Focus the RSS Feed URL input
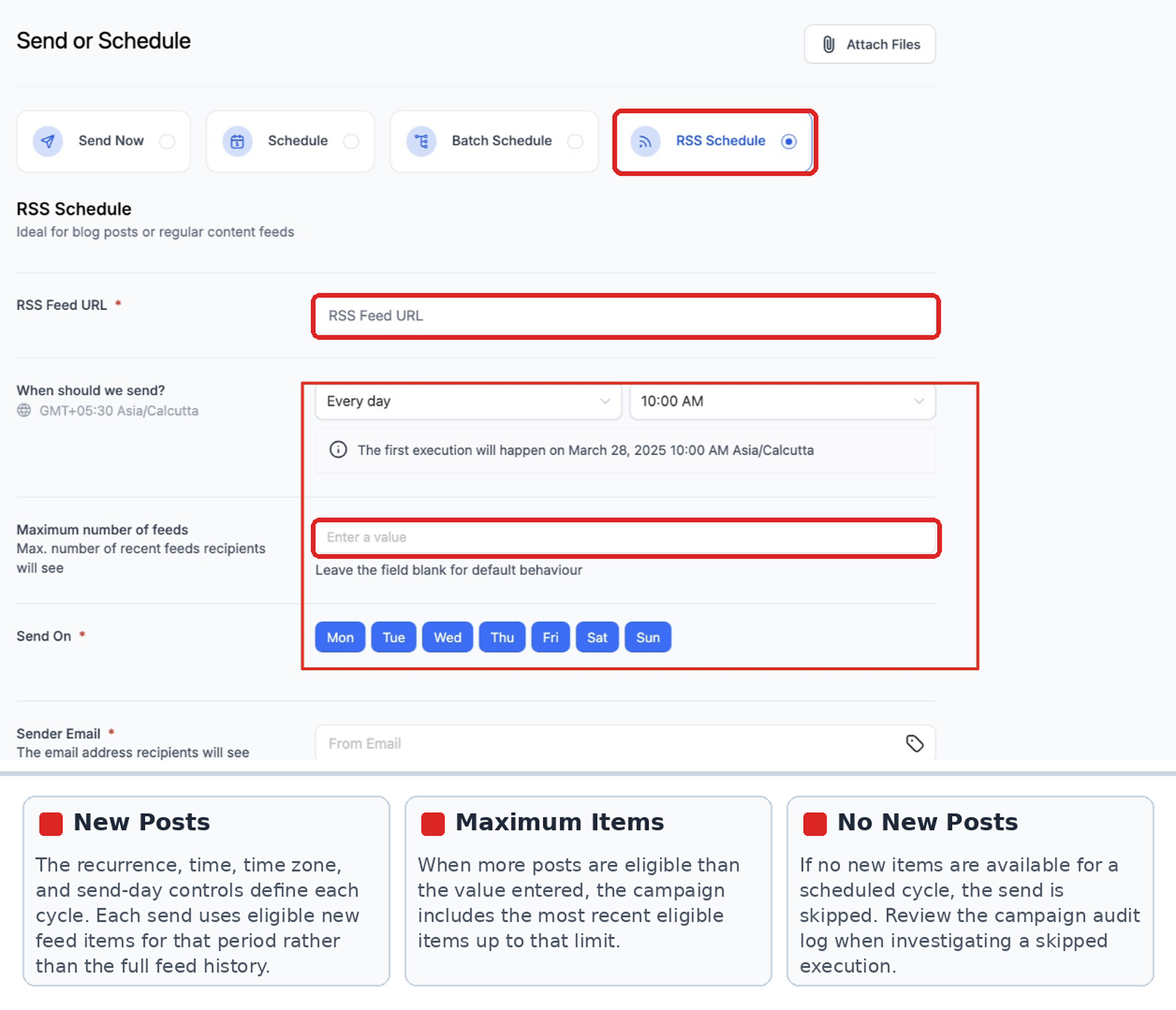1176x1010 pixels. pos(625,316)
